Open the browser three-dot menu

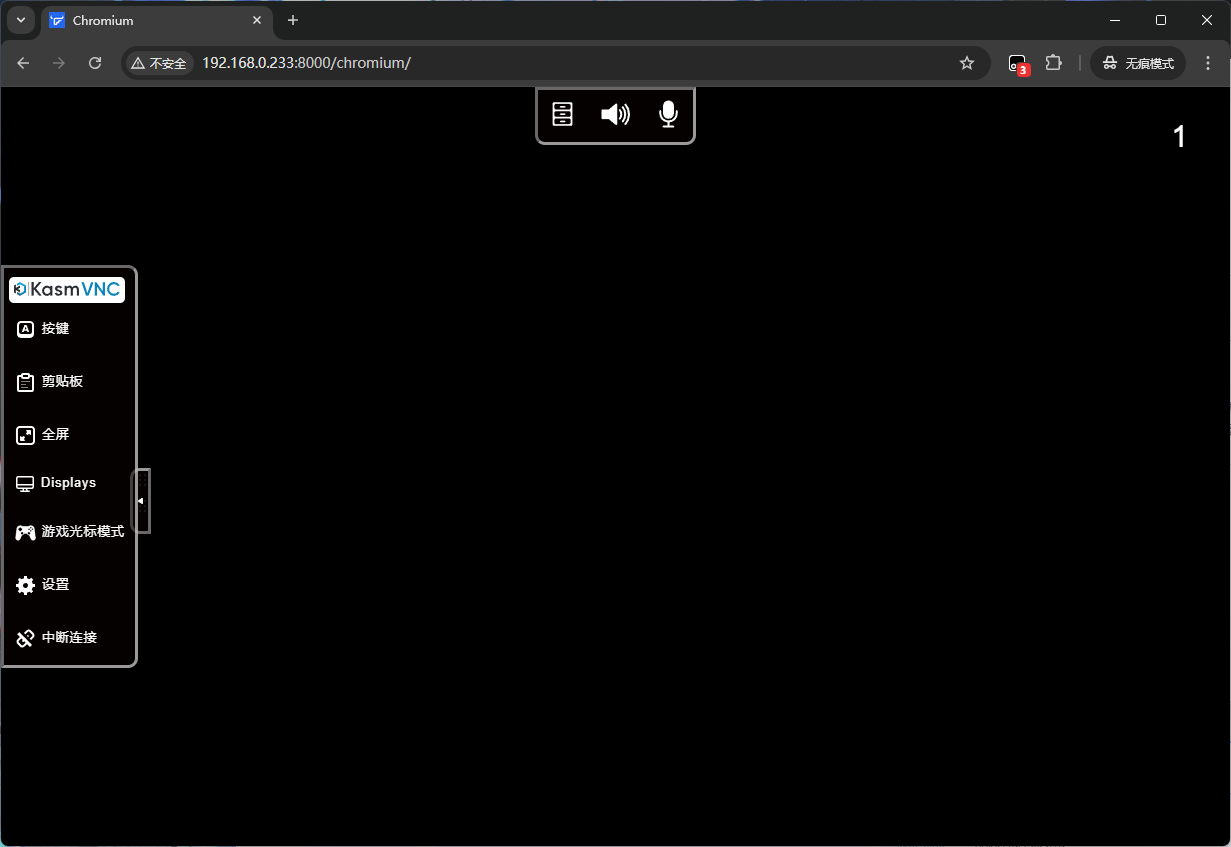point(1208,63)
